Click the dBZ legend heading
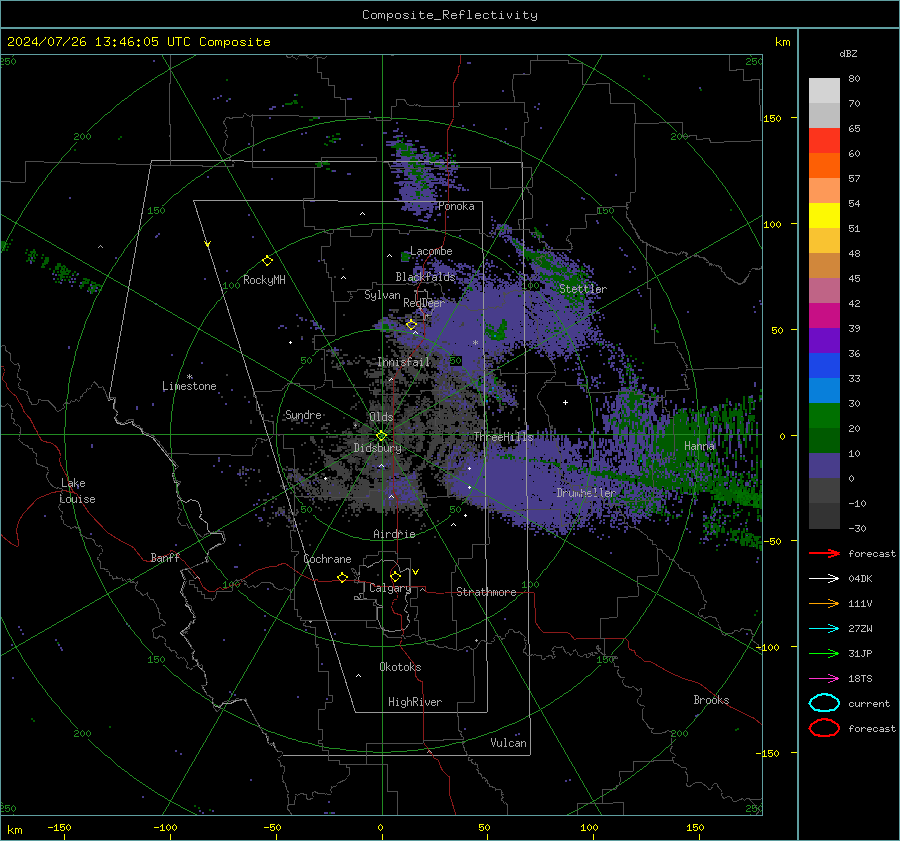The width and height of the screenshot is (900, 841). pos(848,53)
